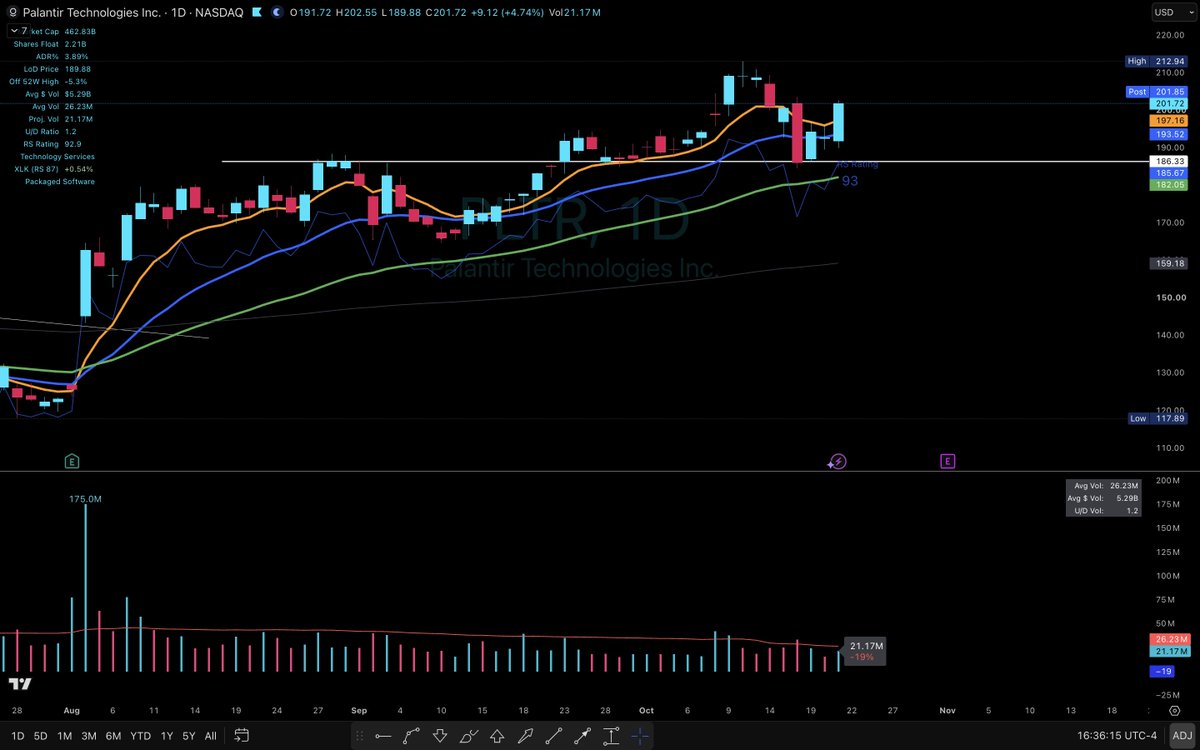Switch to the 1M time range
Image resolution: width=1200 pixels, height=750 pixels.
[x=64, y=736]
